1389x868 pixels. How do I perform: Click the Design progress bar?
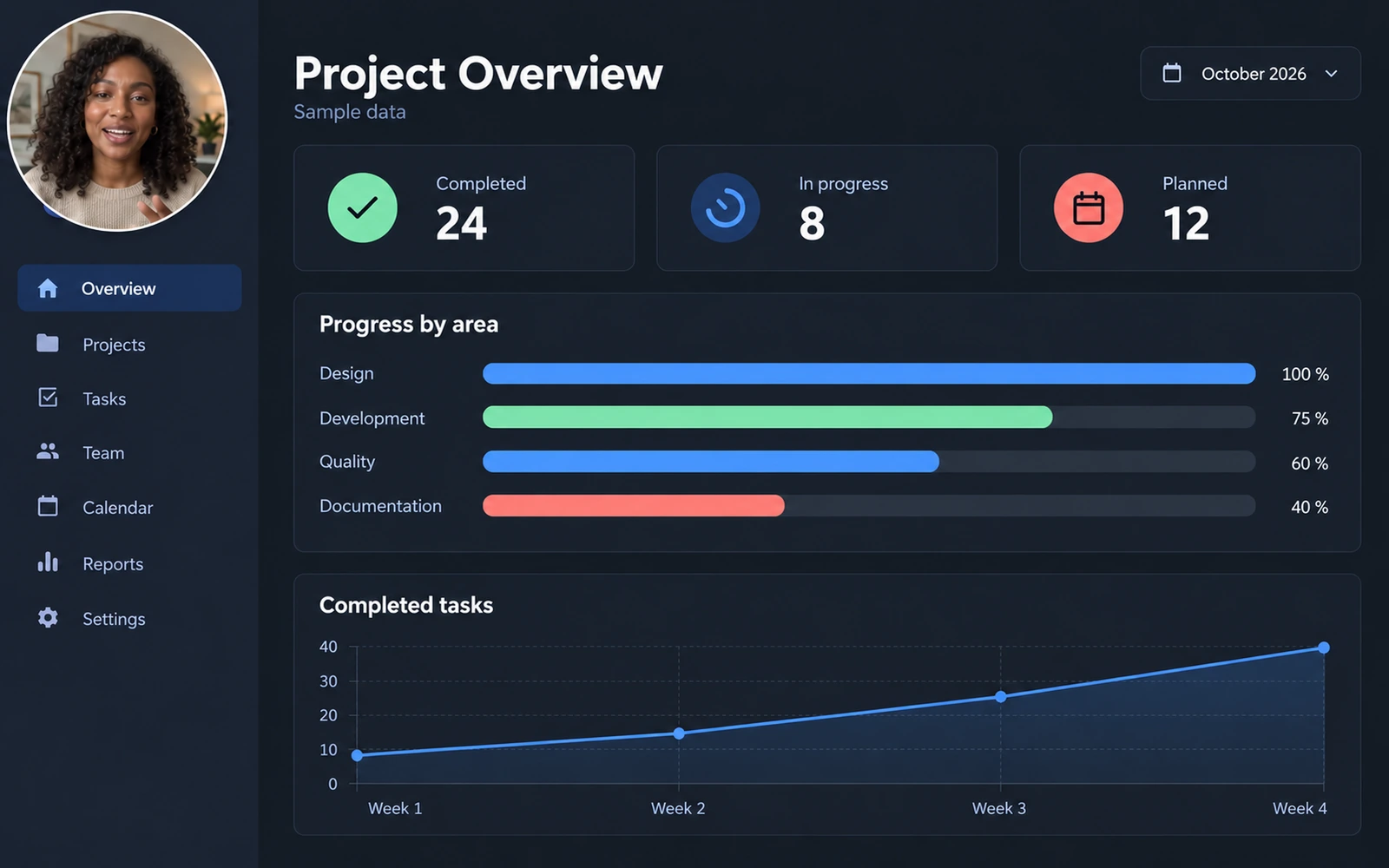pyautogui.click(x=869, y=373)
